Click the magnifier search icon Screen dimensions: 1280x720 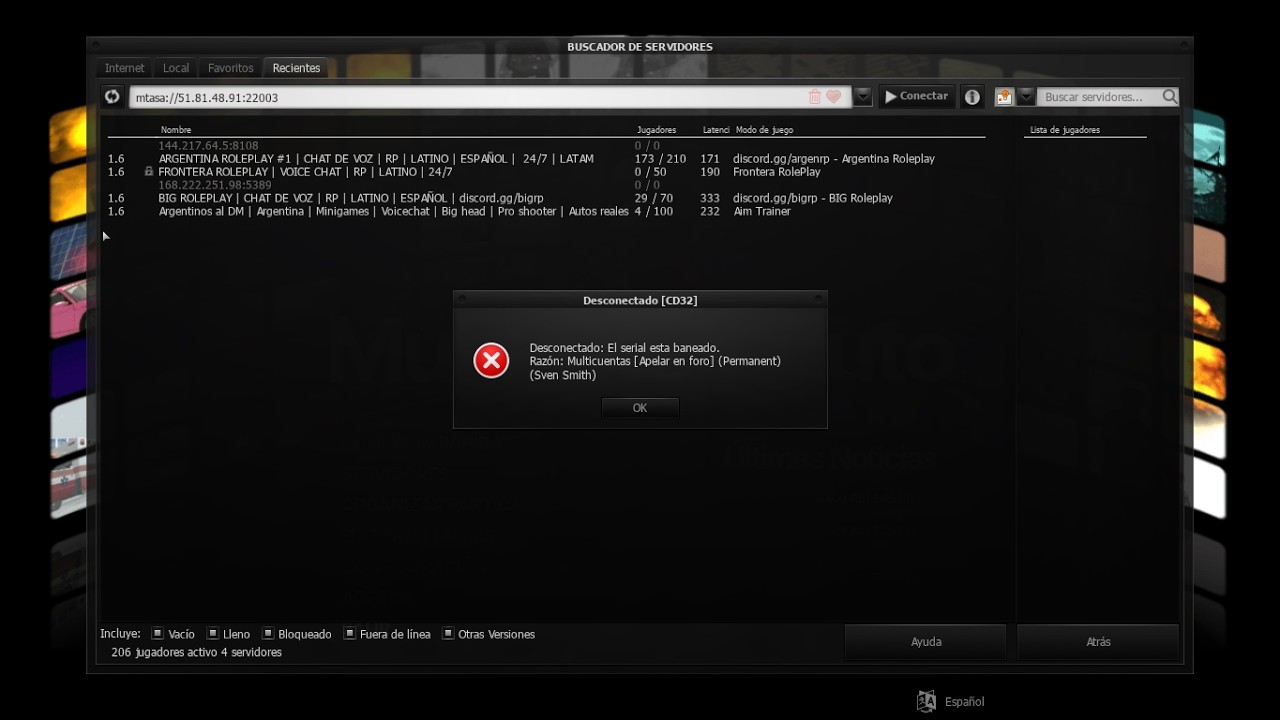(x=1169, y=97)
